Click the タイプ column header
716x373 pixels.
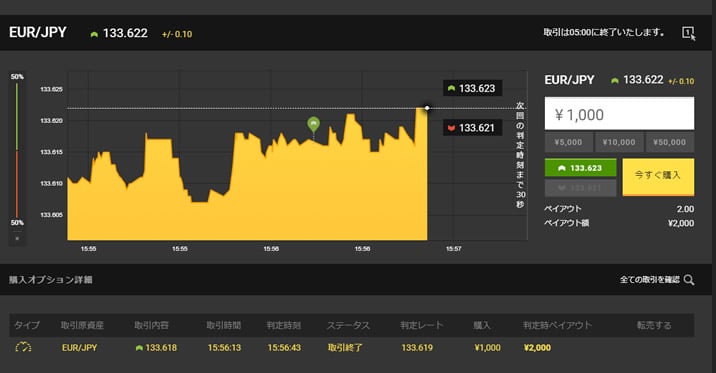point(27,325)
